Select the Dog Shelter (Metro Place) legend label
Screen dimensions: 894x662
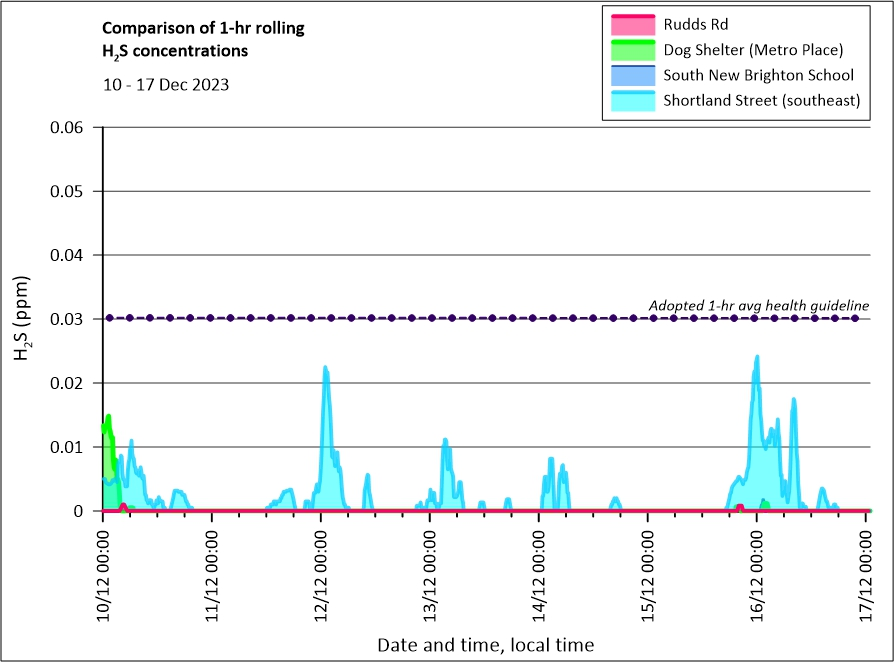coord(754,49)
